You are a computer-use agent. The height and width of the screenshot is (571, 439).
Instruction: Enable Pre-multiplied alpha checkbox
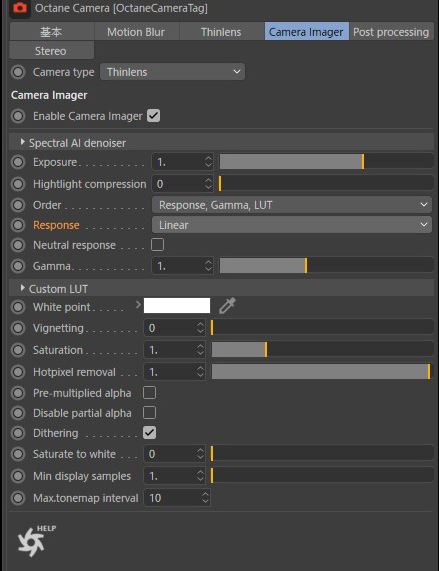[x=149, y=393]
